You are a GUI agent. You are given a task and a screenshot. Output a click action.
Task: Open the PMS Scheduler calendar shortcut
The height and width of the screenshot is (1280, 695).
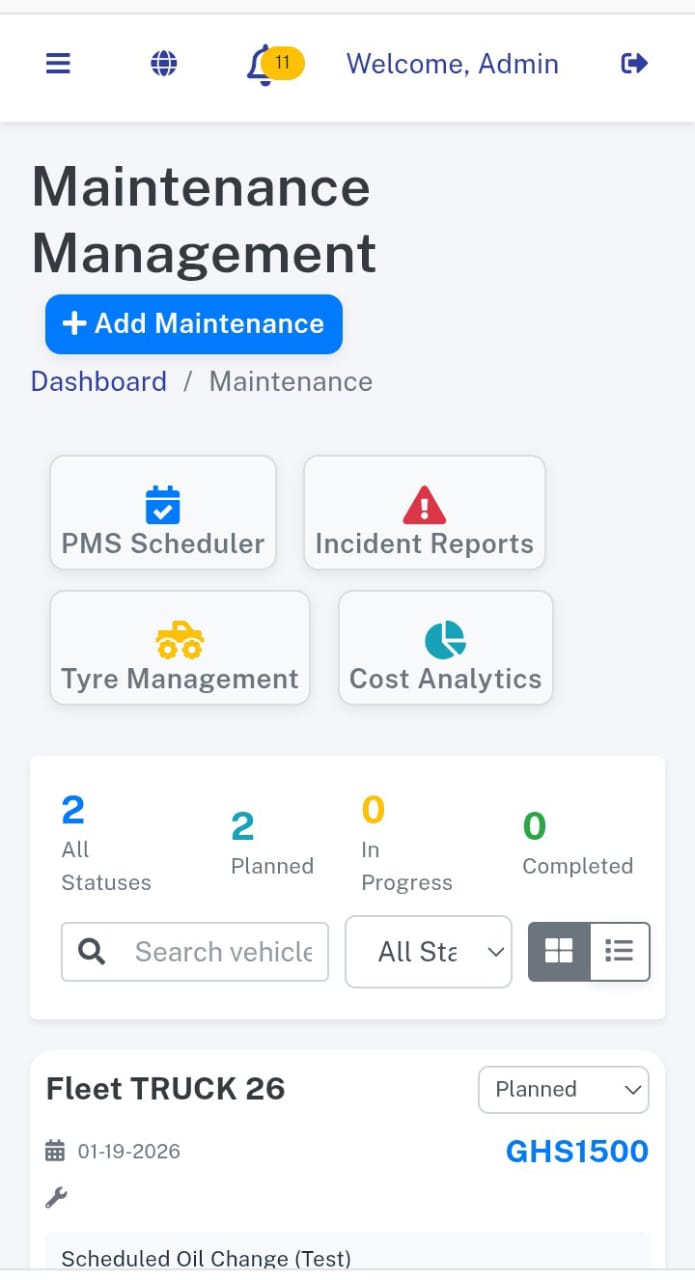(163, 513)
